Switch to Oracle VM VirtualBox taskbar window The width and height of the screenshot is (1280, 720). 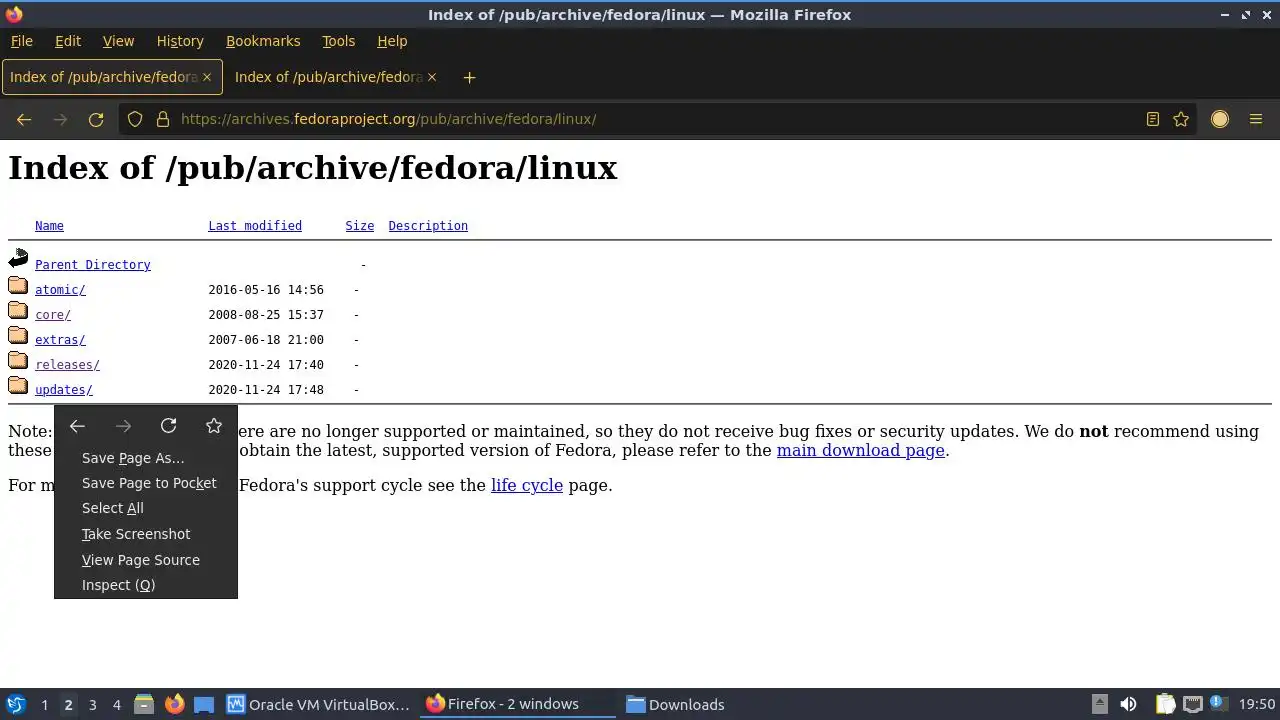[x=318, y=704]
